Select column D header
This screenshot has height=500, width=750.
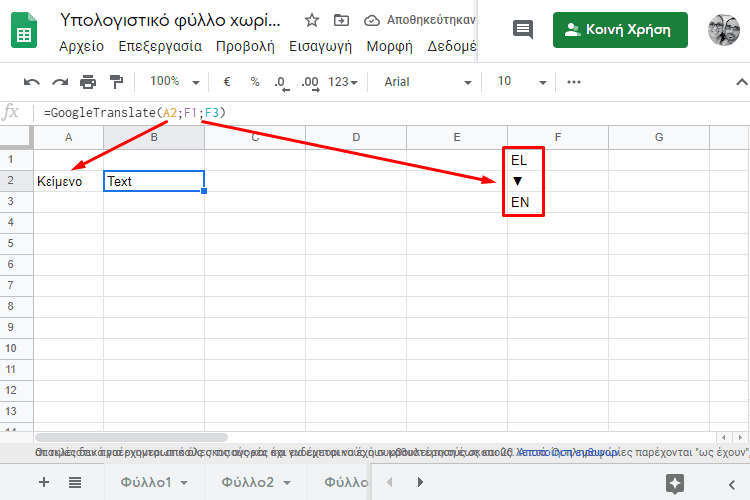(356, 137)
